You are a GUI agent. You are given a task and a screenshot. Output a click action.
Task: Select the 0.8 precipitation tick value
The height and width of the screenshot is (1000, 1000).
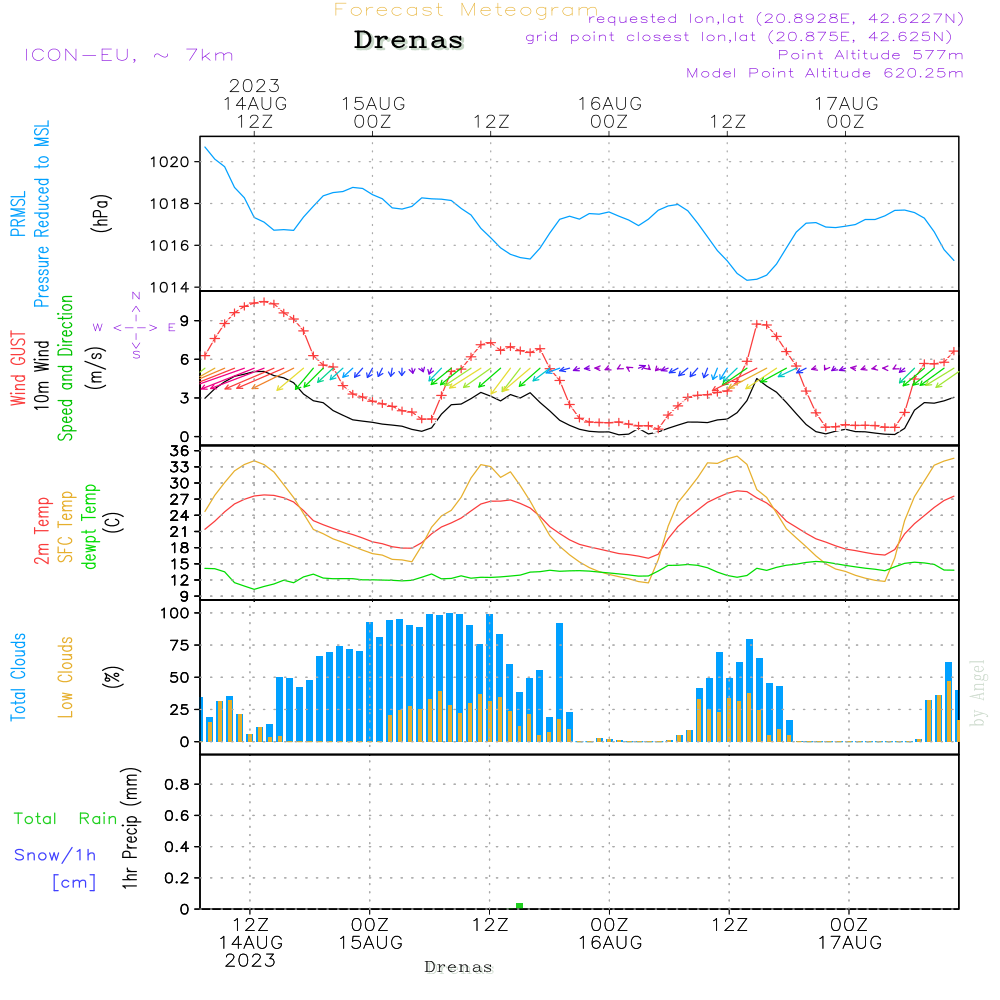click(177, 784)
